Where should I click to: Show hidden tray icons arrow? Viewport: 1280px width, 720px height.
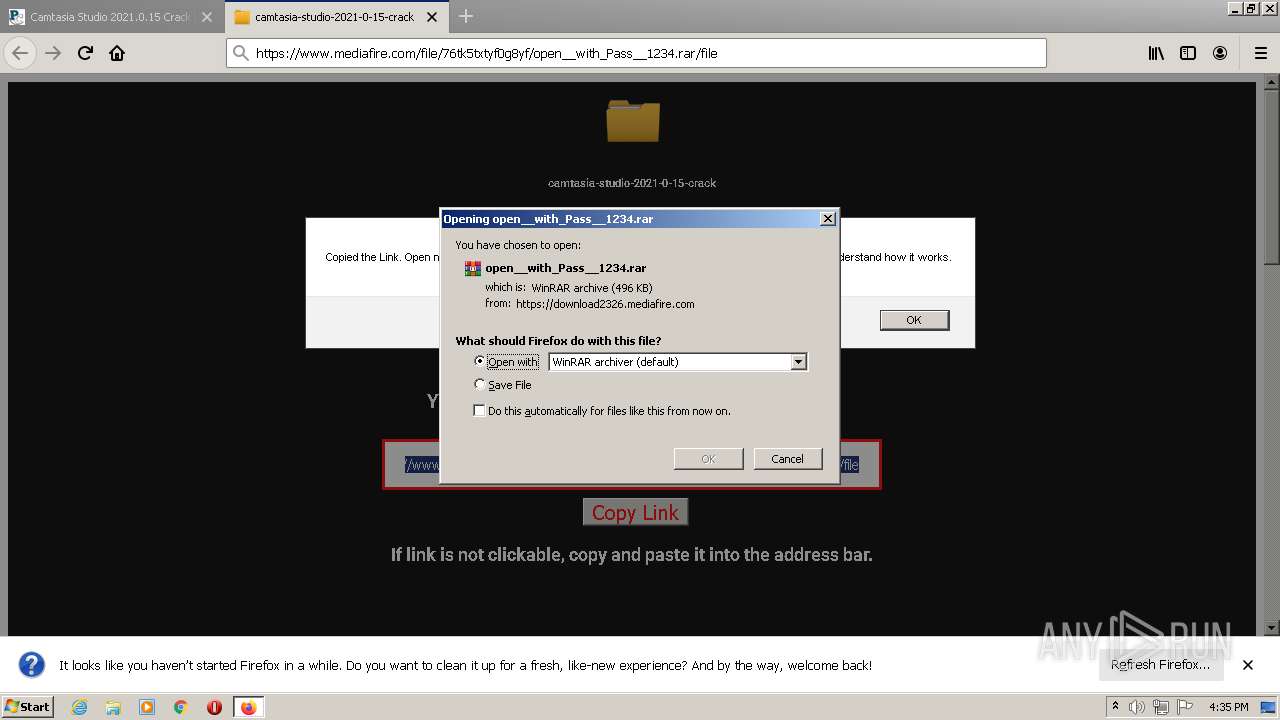[x=1115, y=707]
